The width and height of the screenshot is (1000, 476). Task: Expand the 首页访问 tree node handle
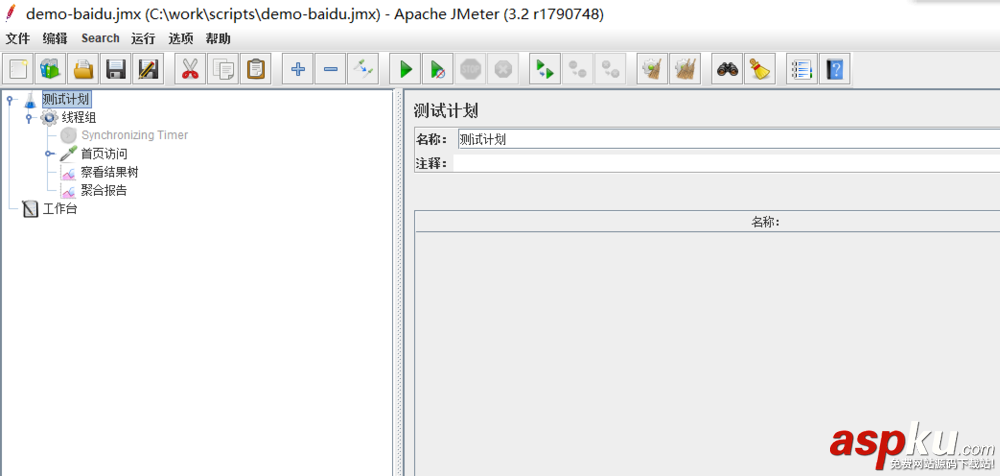(48, 154)
